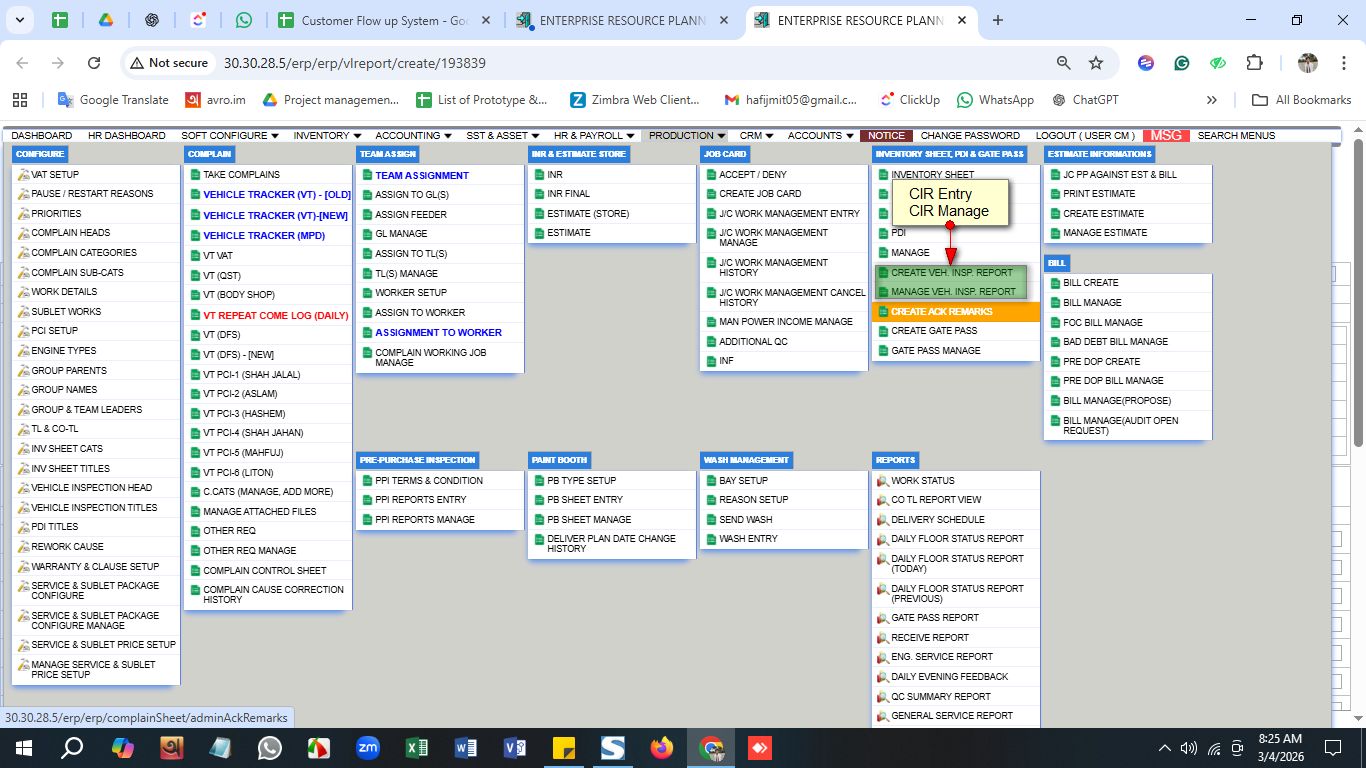
Task: Open the avro.im bookmark
Action: (215, 100)
